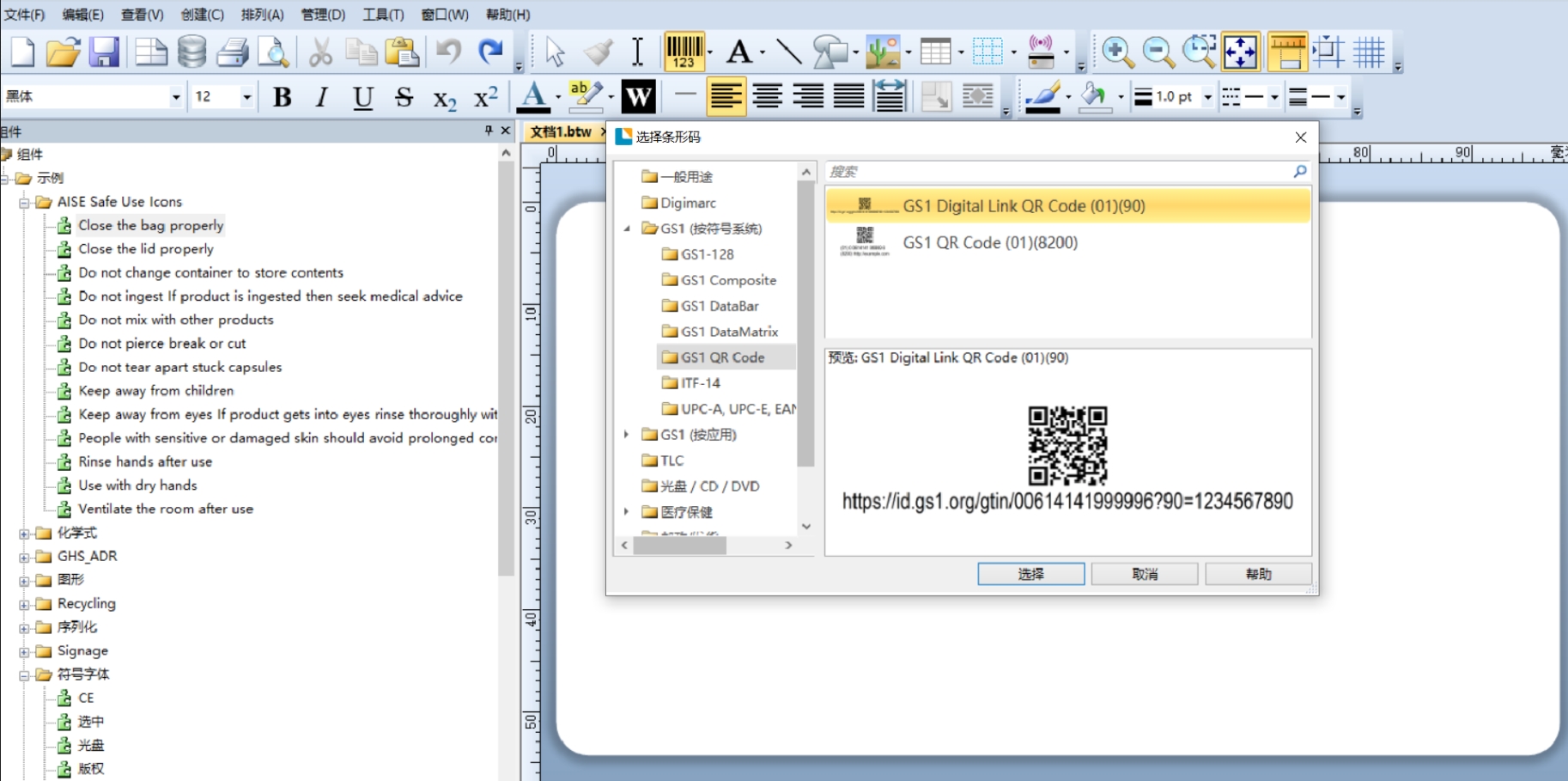The width and height of the screenshot is (1568, 781).
Task: Open the 工具(T) menu
Action: coord(382,15)
